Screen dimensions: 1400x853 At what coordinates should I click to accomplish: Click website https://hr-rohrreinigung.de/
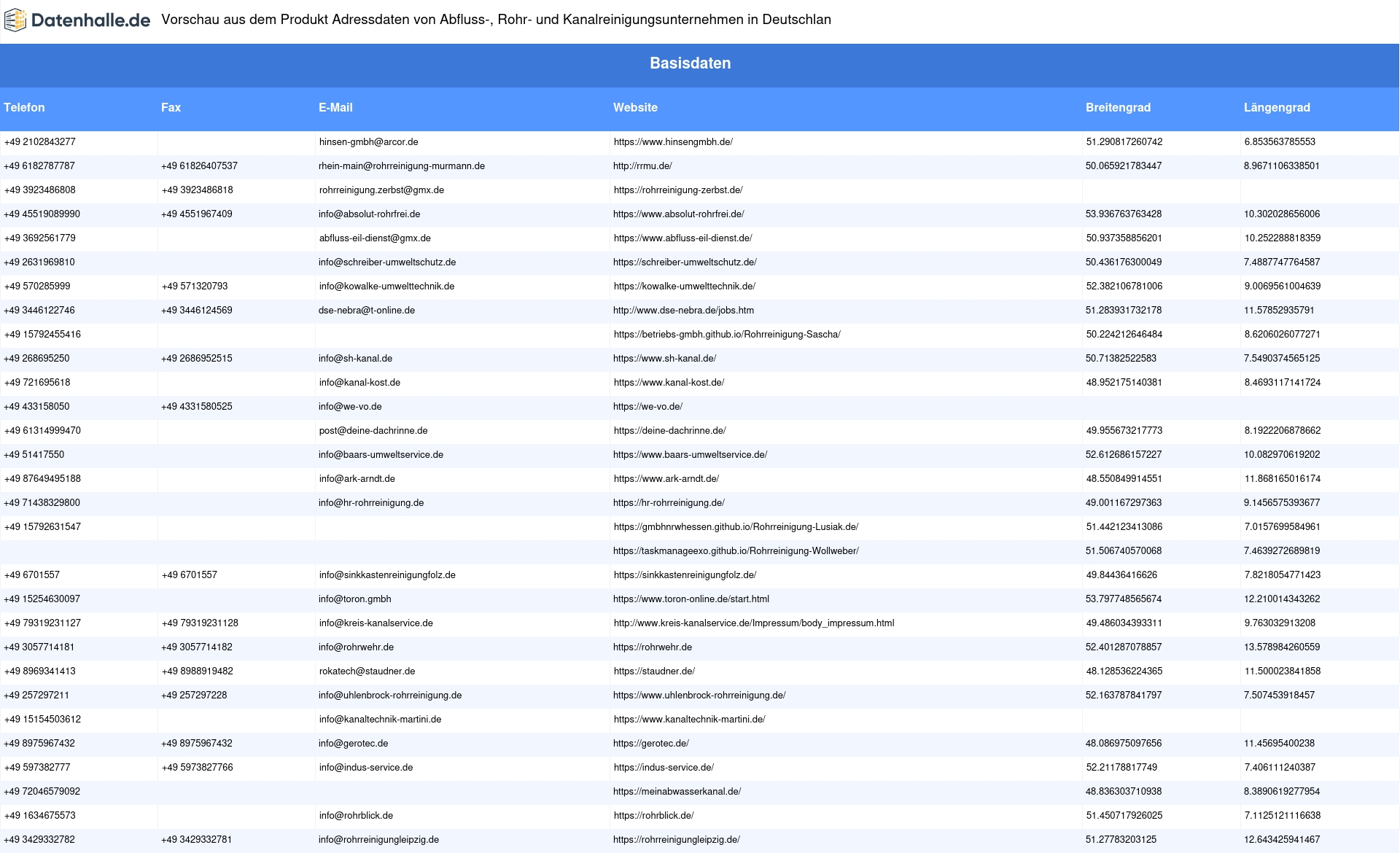tap(669, 503)
